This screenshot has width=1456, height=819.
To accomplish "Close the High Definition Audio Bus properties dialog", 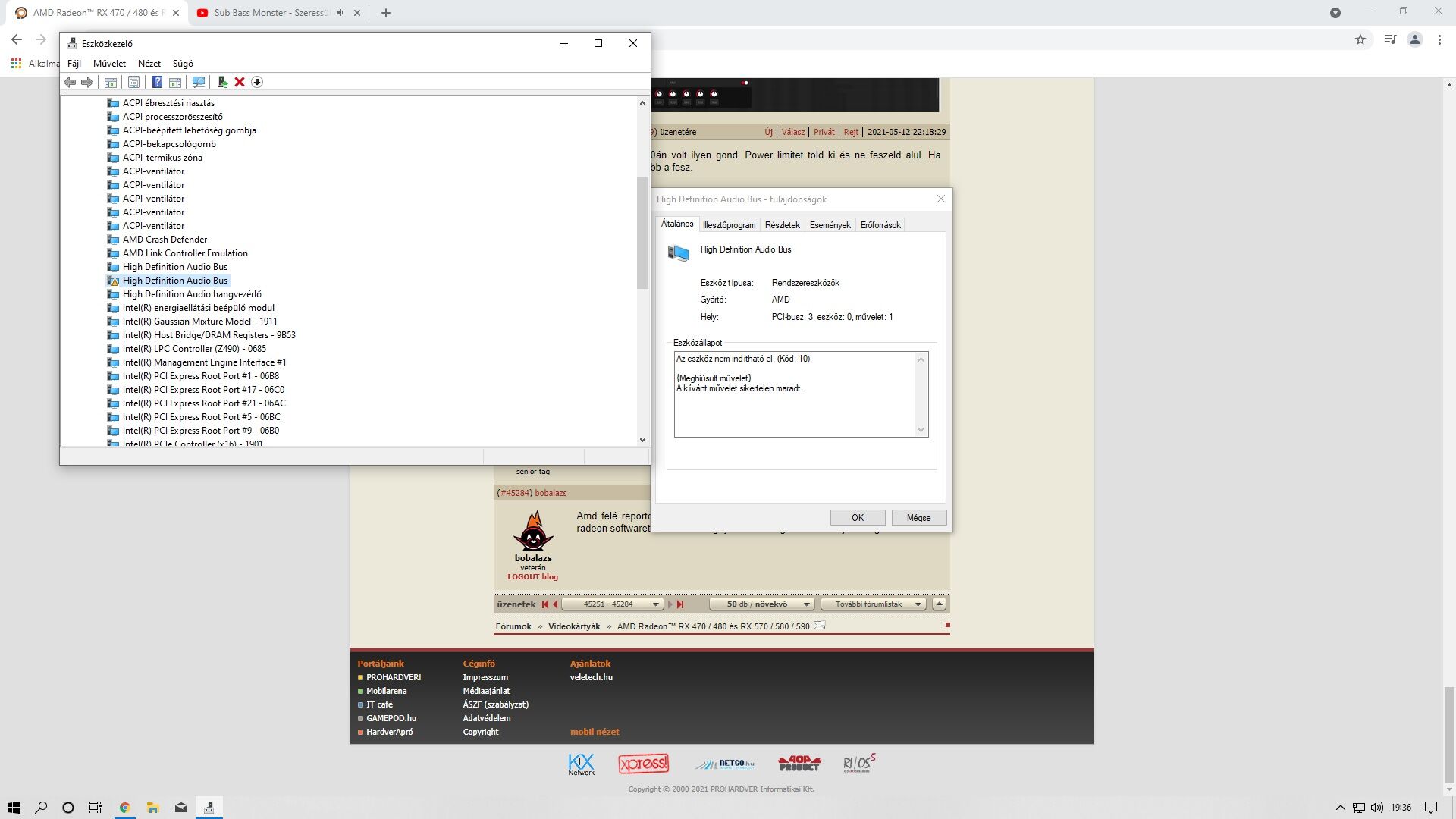I will coord(941,199).
